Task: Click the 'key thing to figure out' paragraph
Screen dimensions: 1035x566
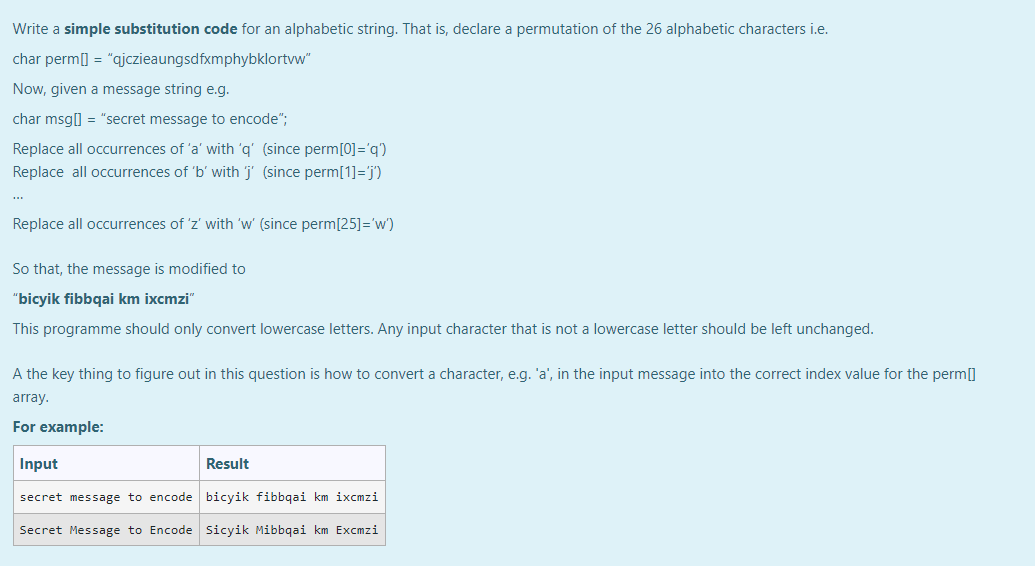Action: (x=494, y=386)
